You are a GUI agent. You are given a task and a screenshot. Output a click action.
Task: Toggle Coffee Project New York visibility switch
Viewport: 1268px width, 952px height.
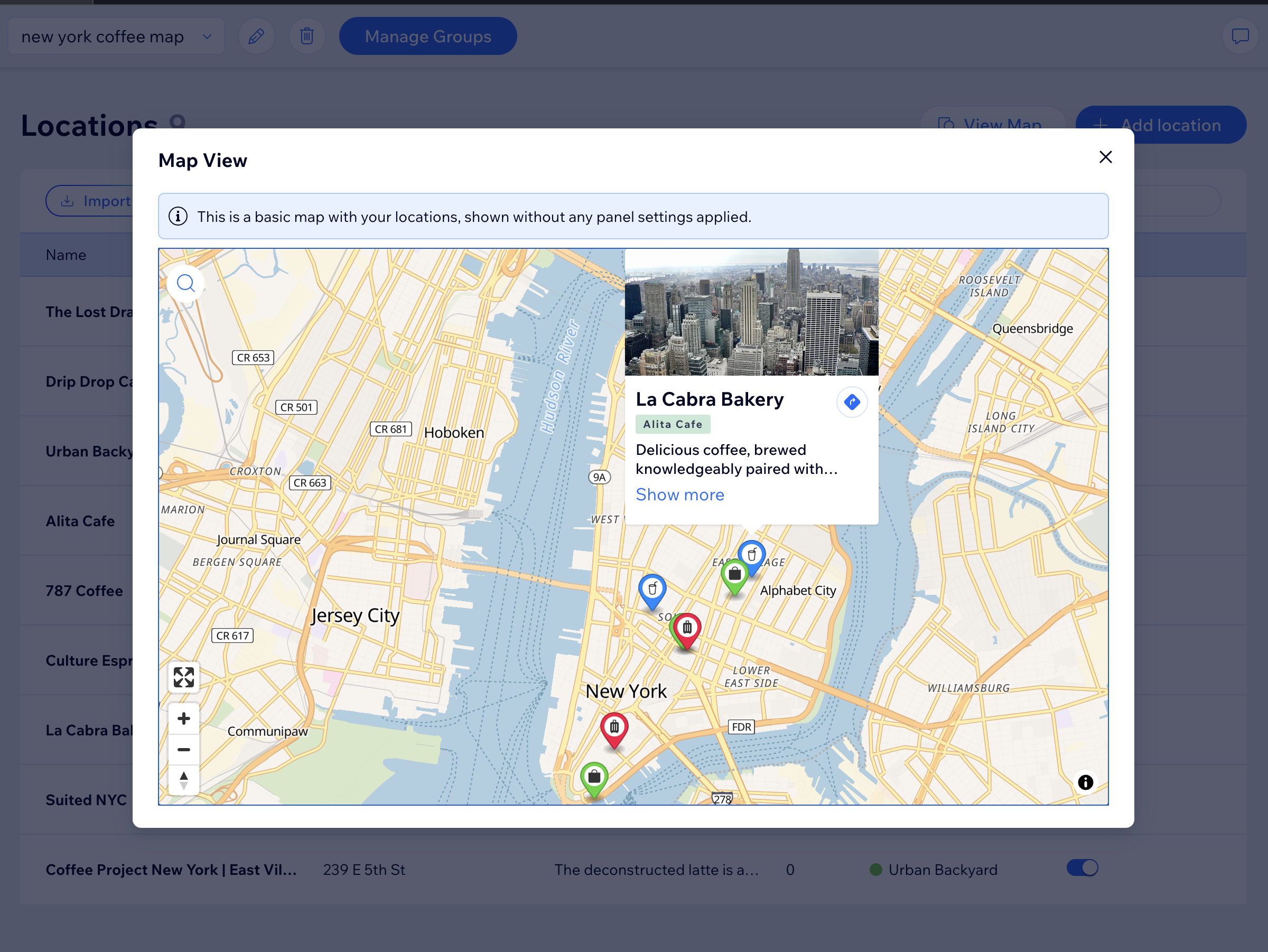(1082, 868)
